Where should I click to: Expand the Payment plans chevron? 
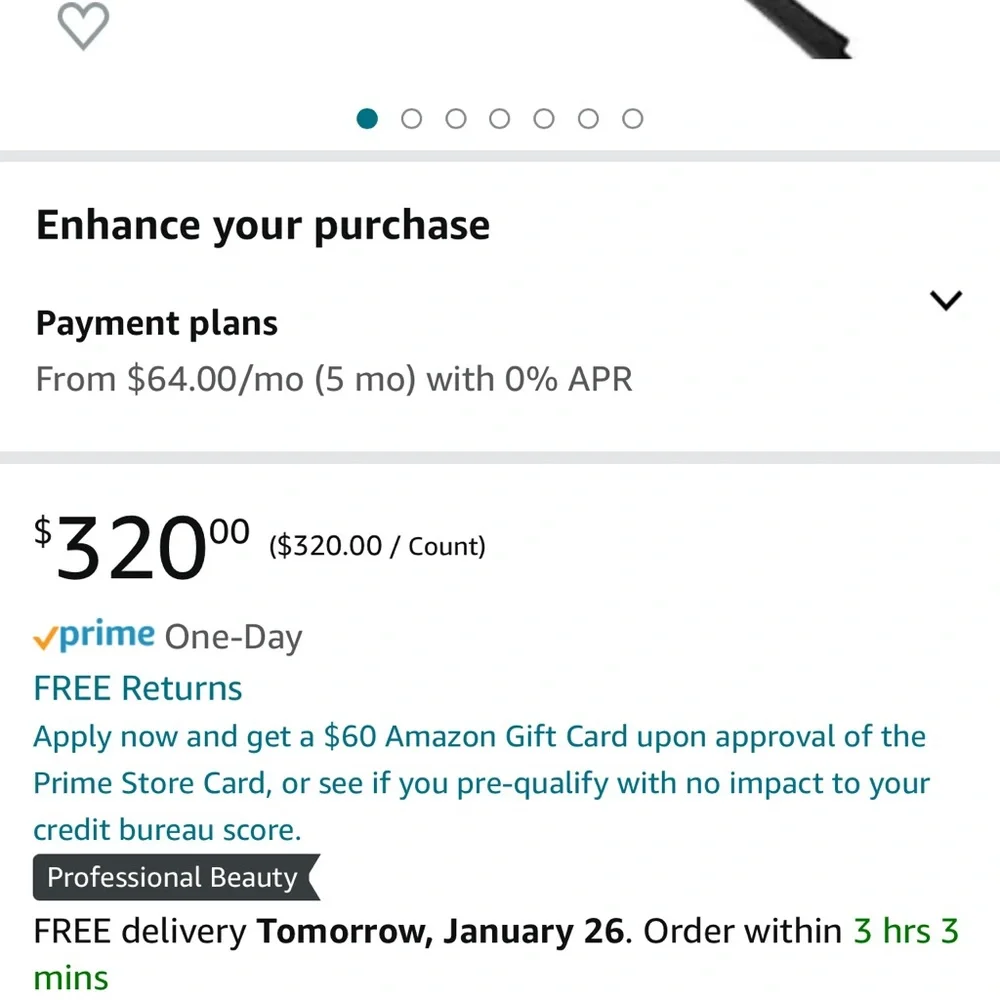coord(945,300)
